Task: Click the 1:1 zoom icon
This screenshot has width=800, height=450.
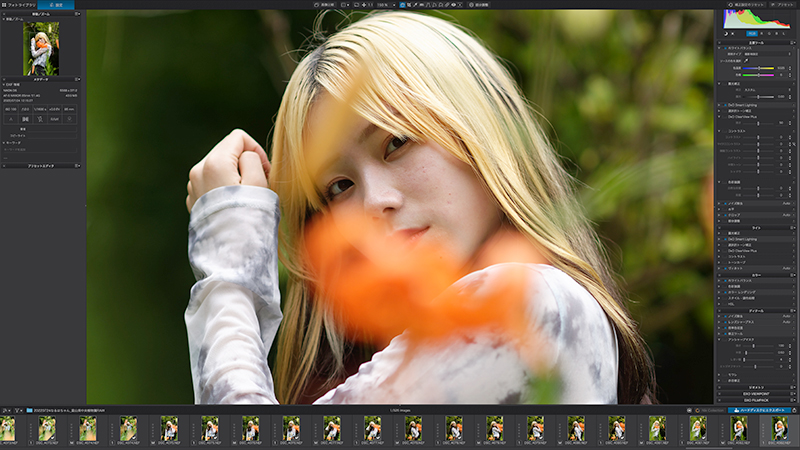Action: coord(370,5)
